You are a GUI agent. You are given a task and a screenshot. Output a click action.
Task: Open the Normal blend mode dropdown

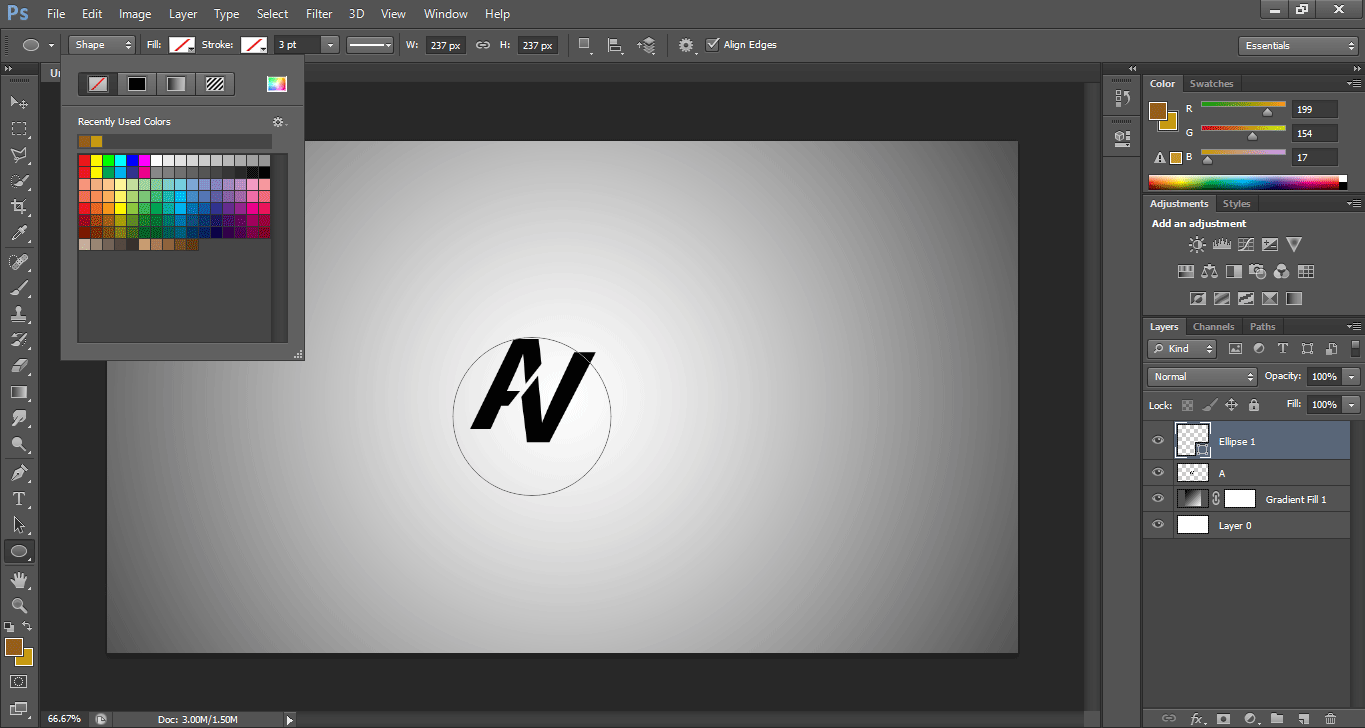1202,377
